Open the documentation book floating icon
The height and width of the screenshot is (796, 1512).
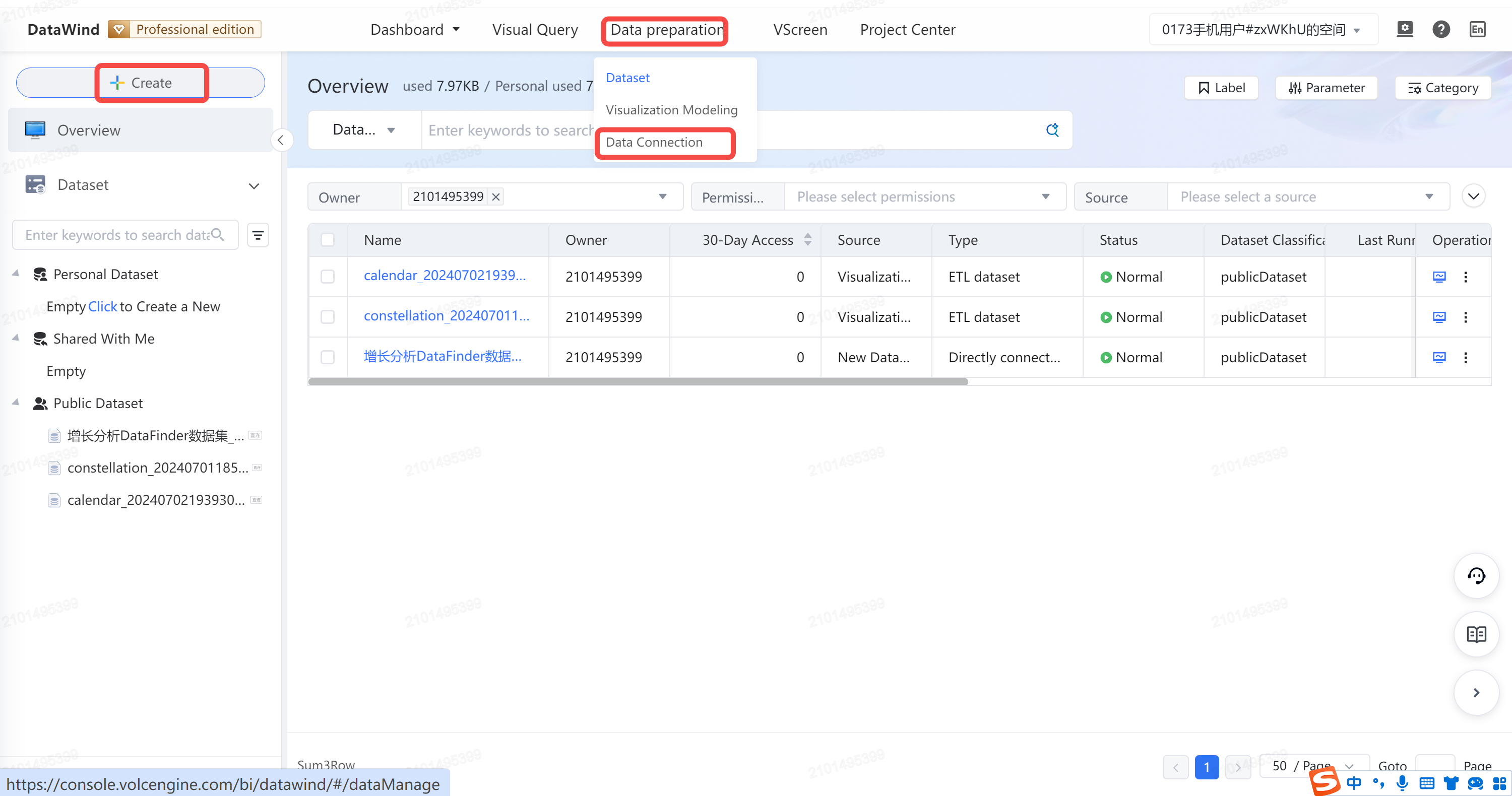[1476, 634]
